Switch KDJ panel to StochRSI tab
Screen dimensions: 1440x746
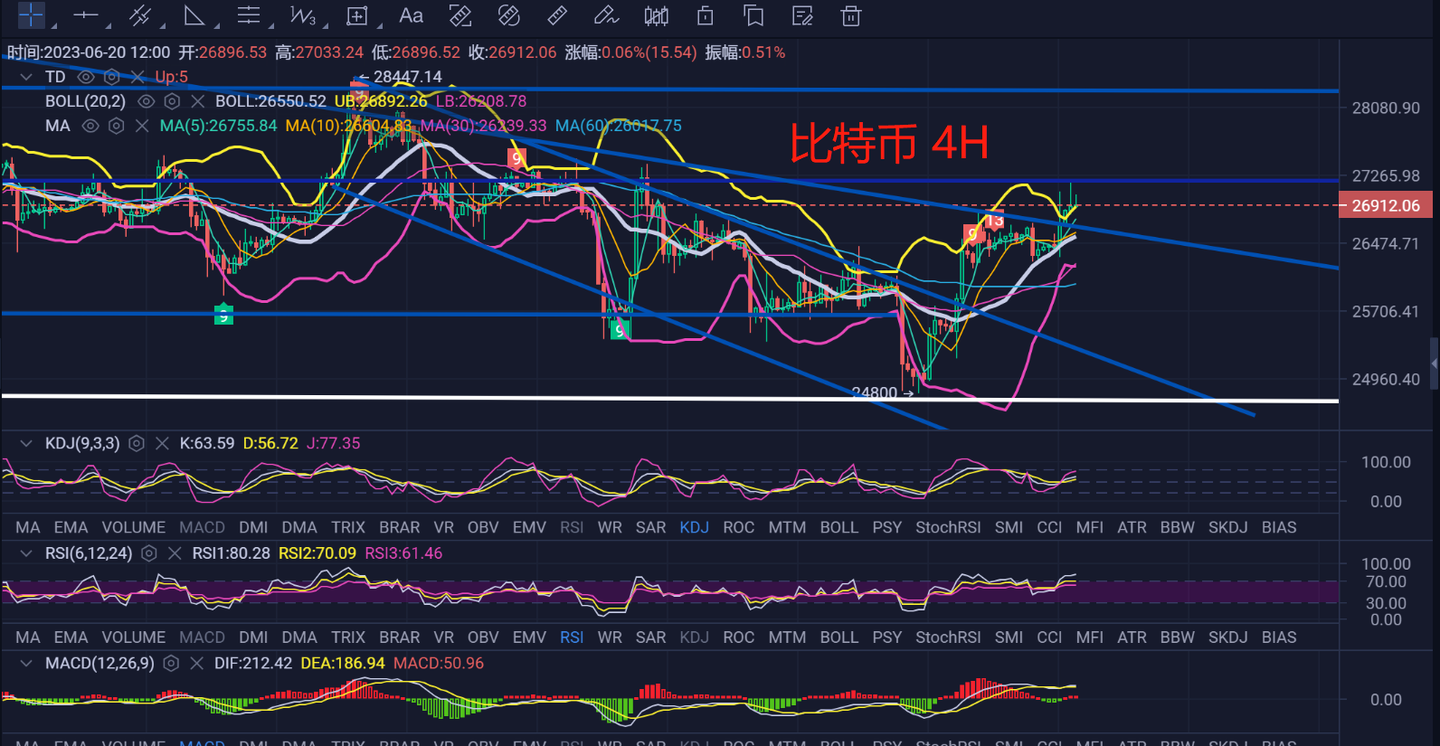(x=947, y=527)
